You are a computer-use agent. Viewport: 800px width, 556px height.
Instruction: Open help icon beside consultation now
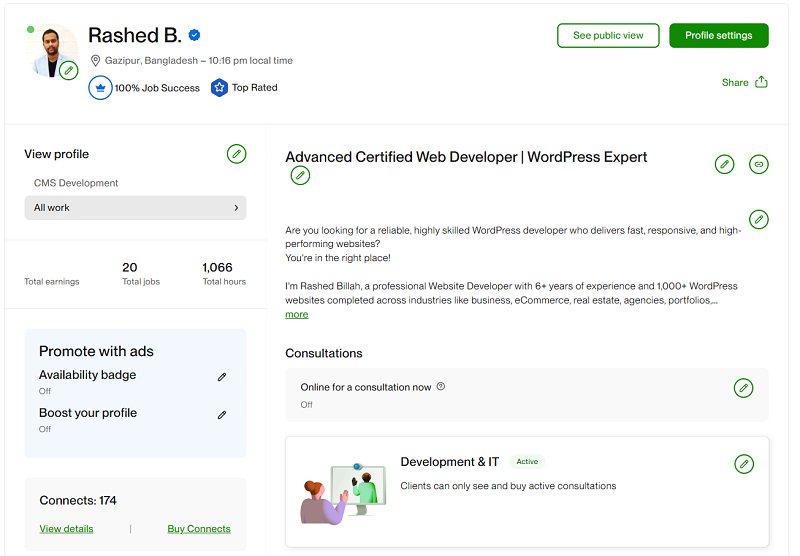[x=441, y=387]
